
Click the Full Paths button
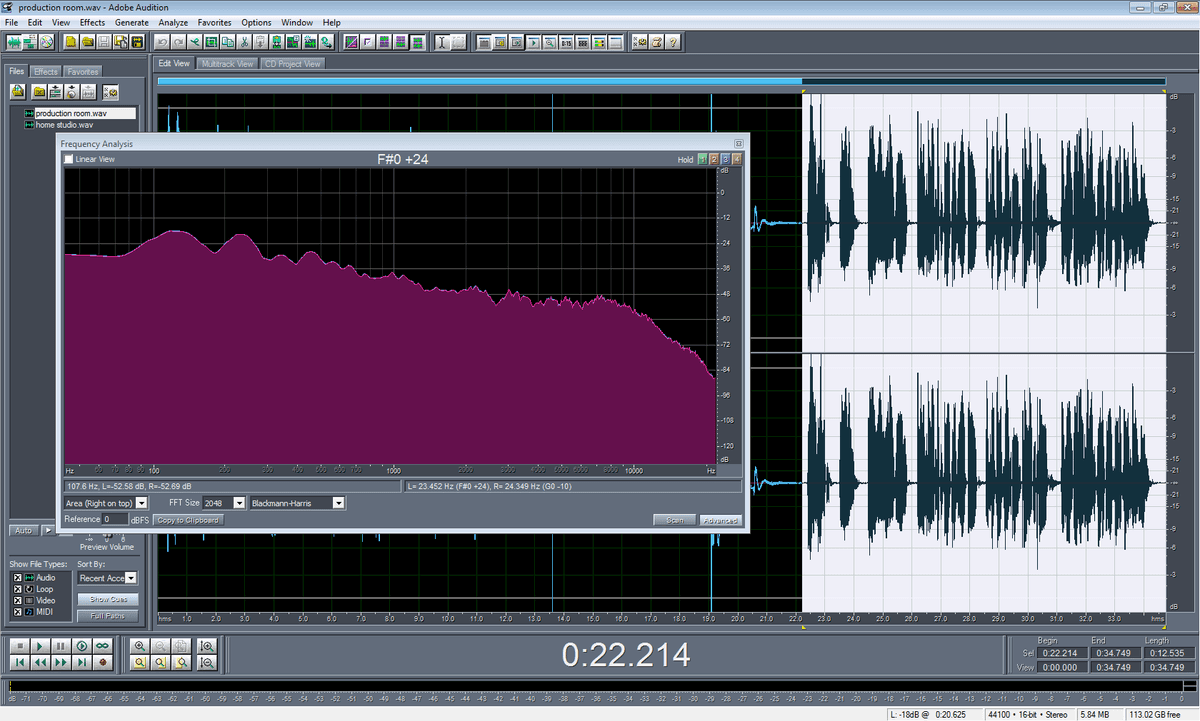108,616
